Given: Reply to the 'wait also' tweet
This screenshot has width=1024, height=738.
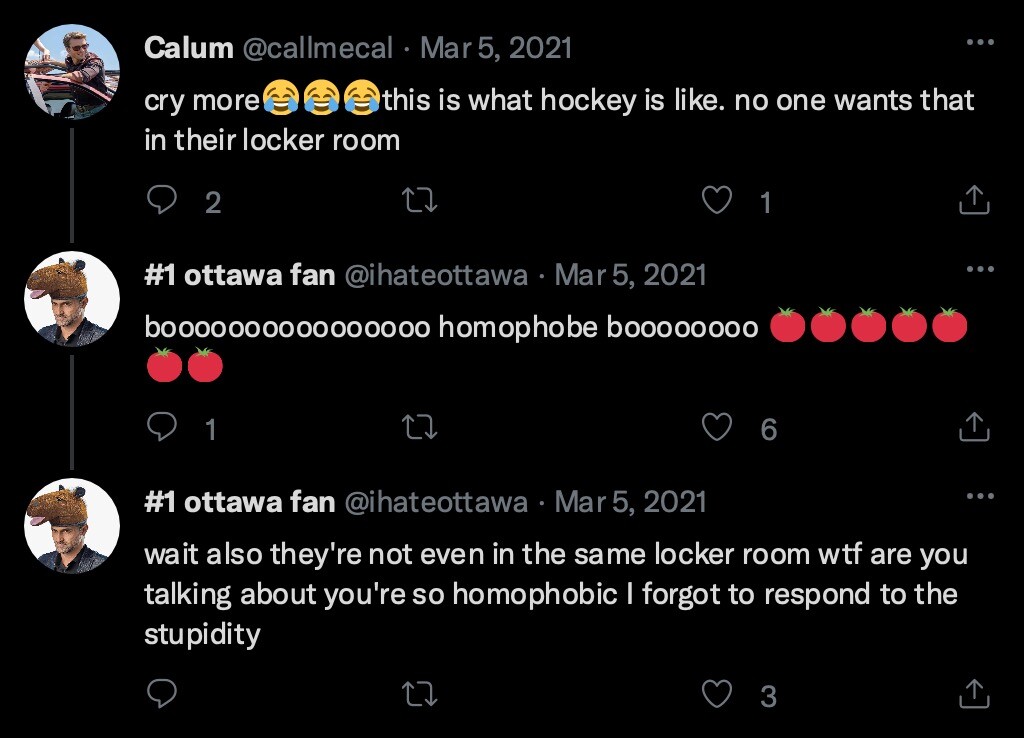Looking at the screenshot, I should tap(162, 693).
